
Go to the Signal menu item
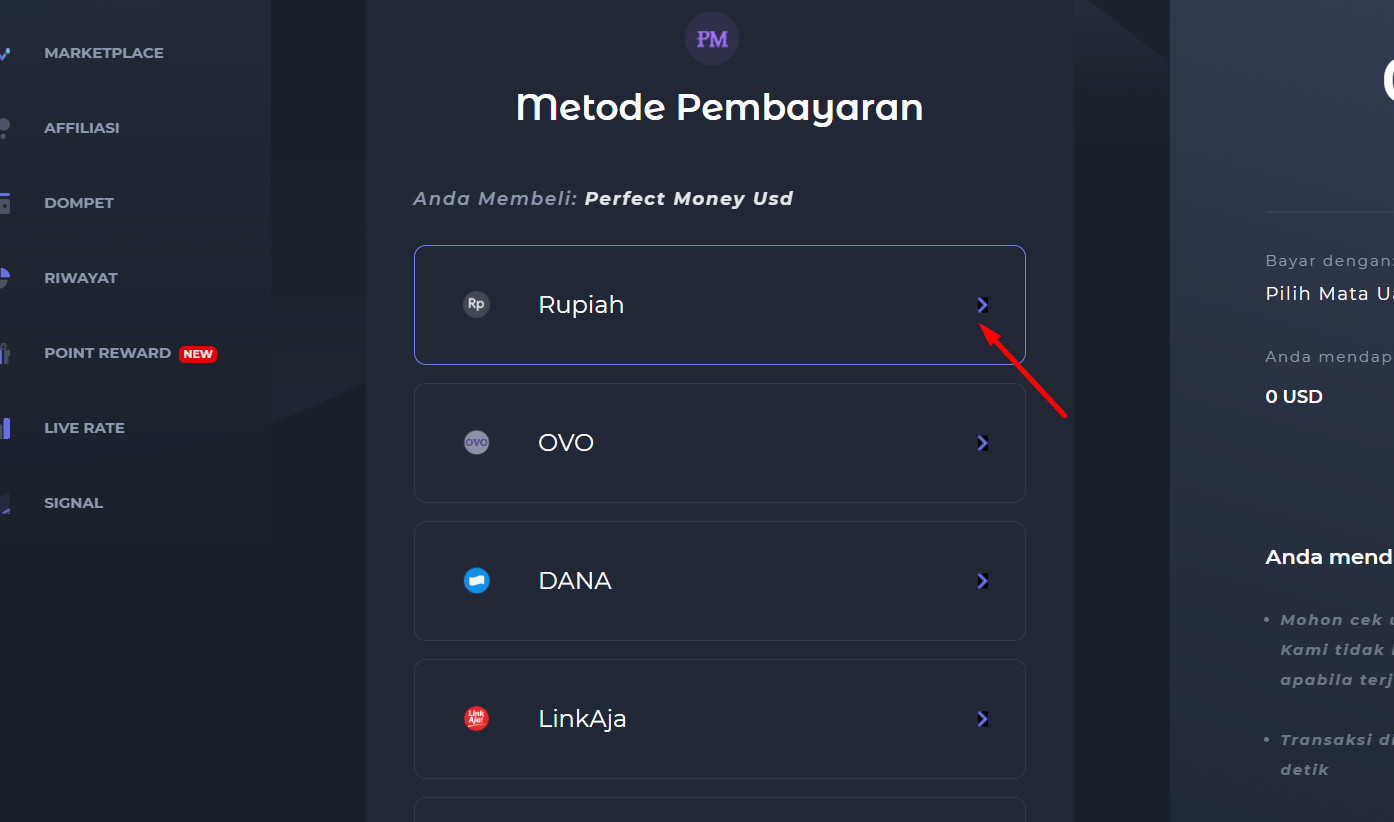click(74, 503)
